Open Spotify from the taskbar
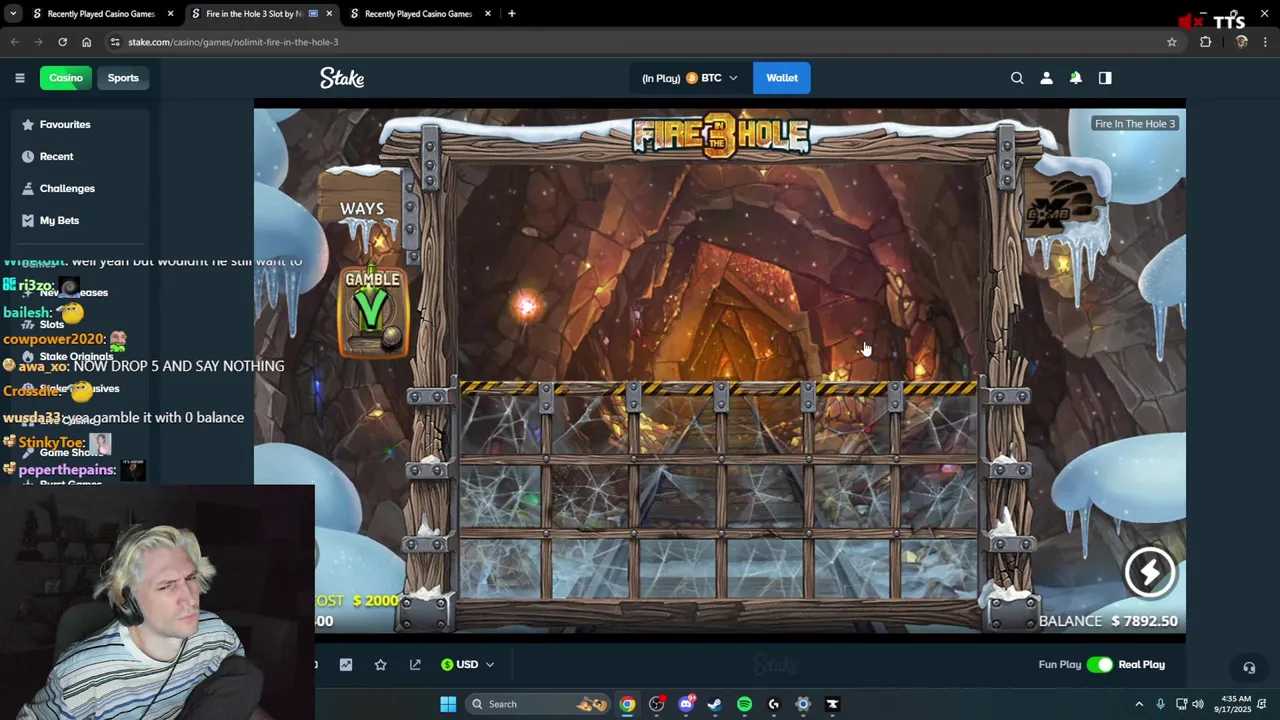The image size is (1280, 720). [744, 704]
